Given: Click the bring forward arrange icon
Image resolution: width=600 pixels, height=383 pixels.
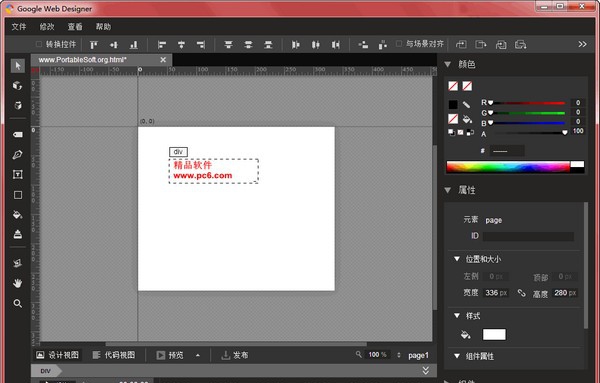Looking at the screenshot, I should 481,45.
